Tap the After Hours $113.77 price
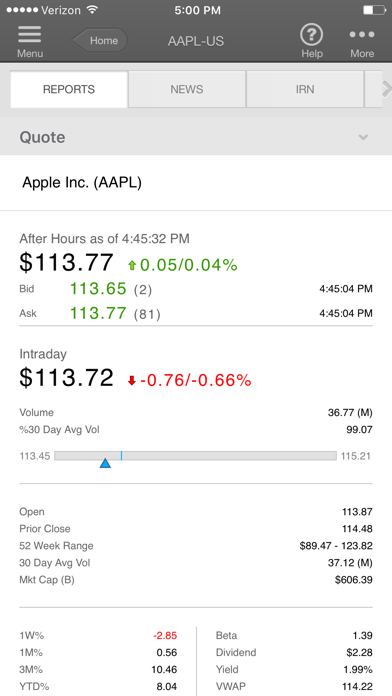 pyautogui.click(x=67, y=262)
